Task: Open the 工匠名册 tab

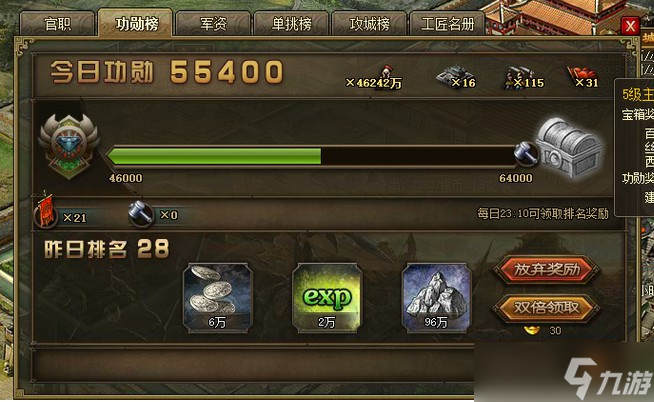Action: (x=448, y=24)
